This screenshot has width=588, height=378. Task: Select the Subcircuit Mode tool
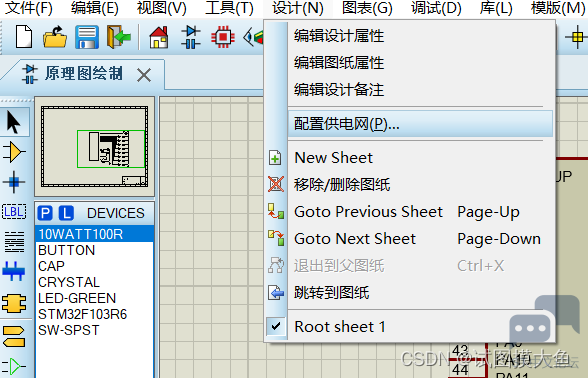(14, 303)
